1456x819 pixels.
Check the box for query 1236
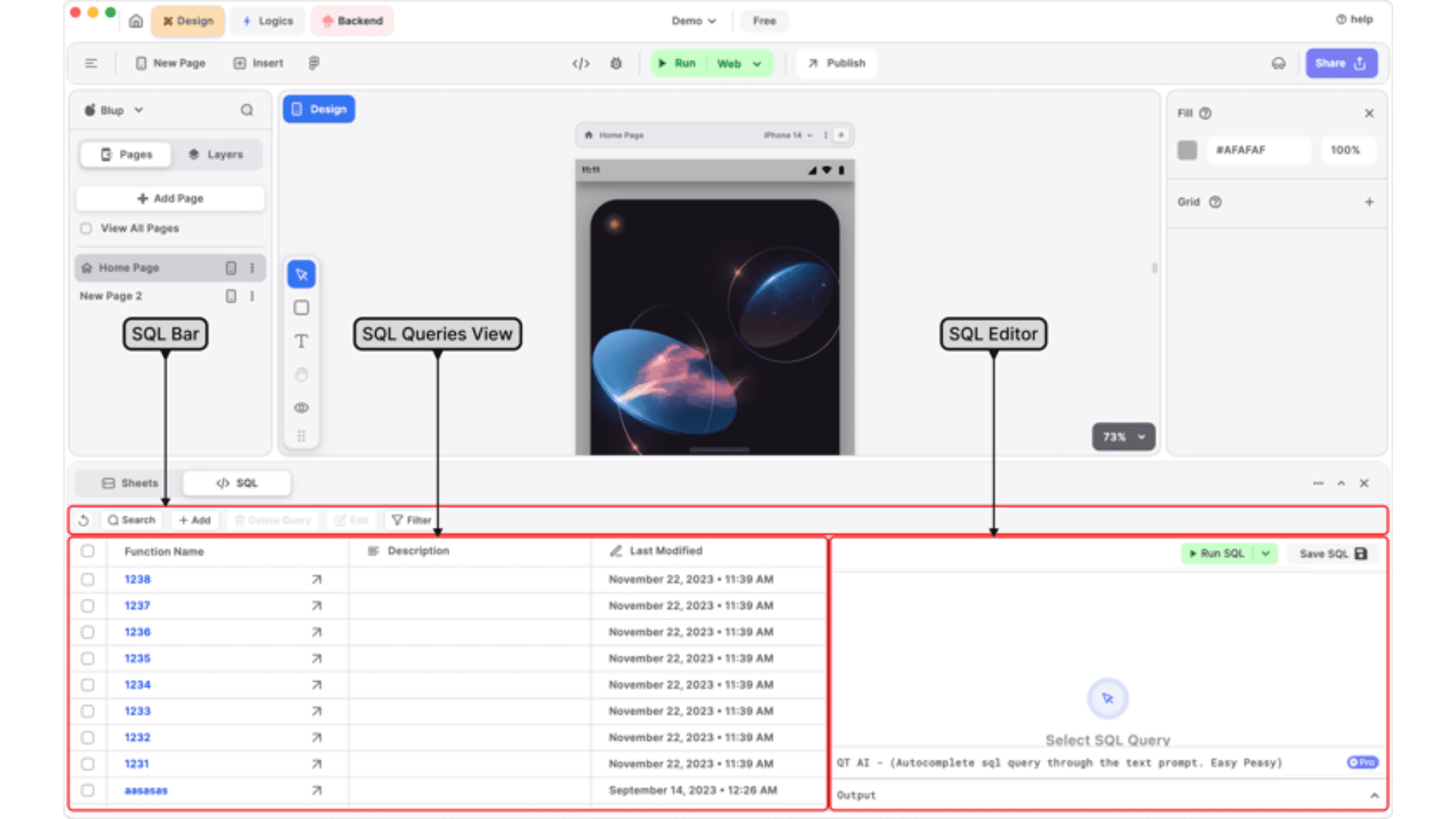tap(88, 632)
